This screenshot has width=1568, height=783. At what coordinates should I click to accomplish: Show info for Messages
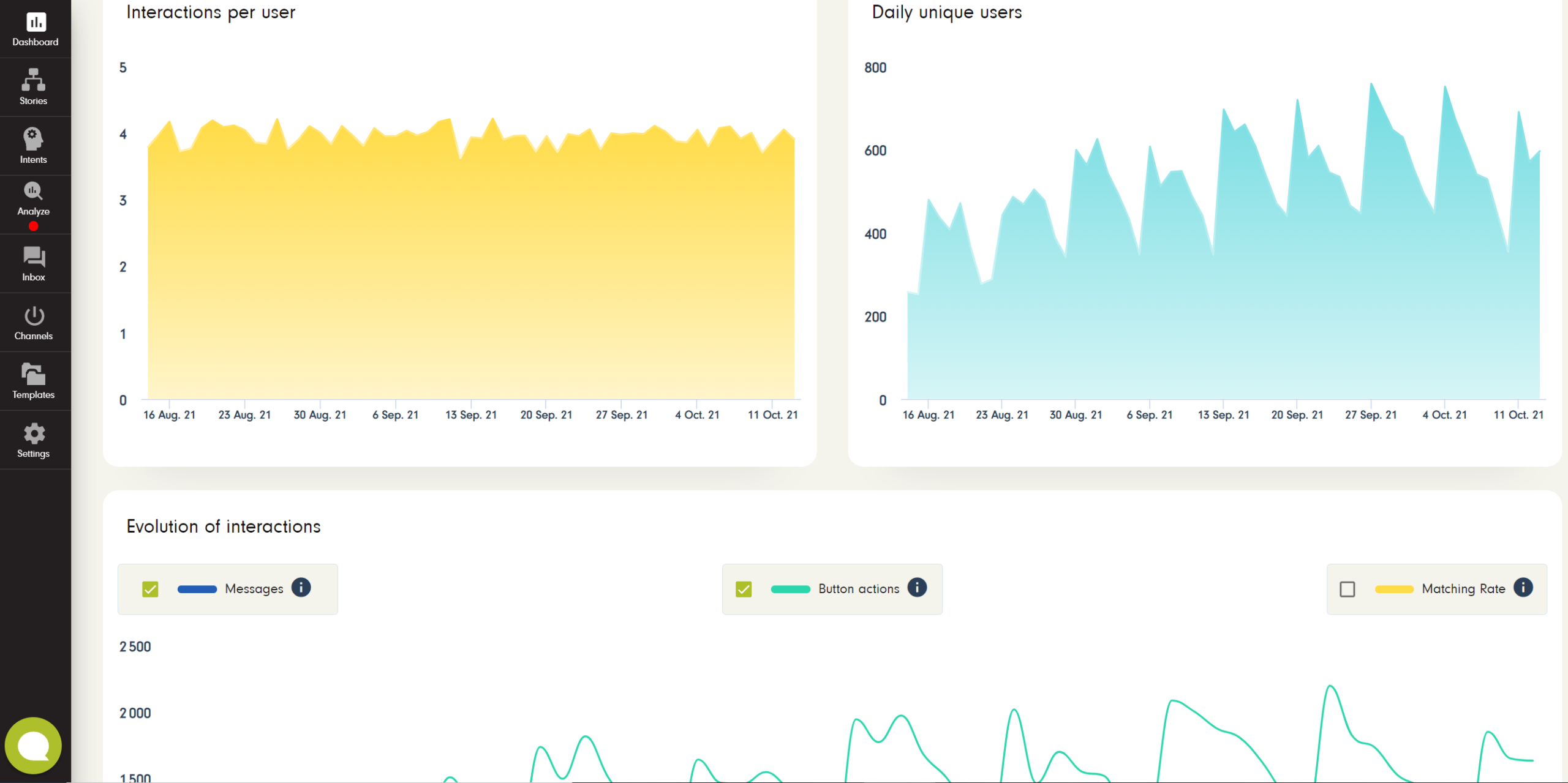coord(301,588)
